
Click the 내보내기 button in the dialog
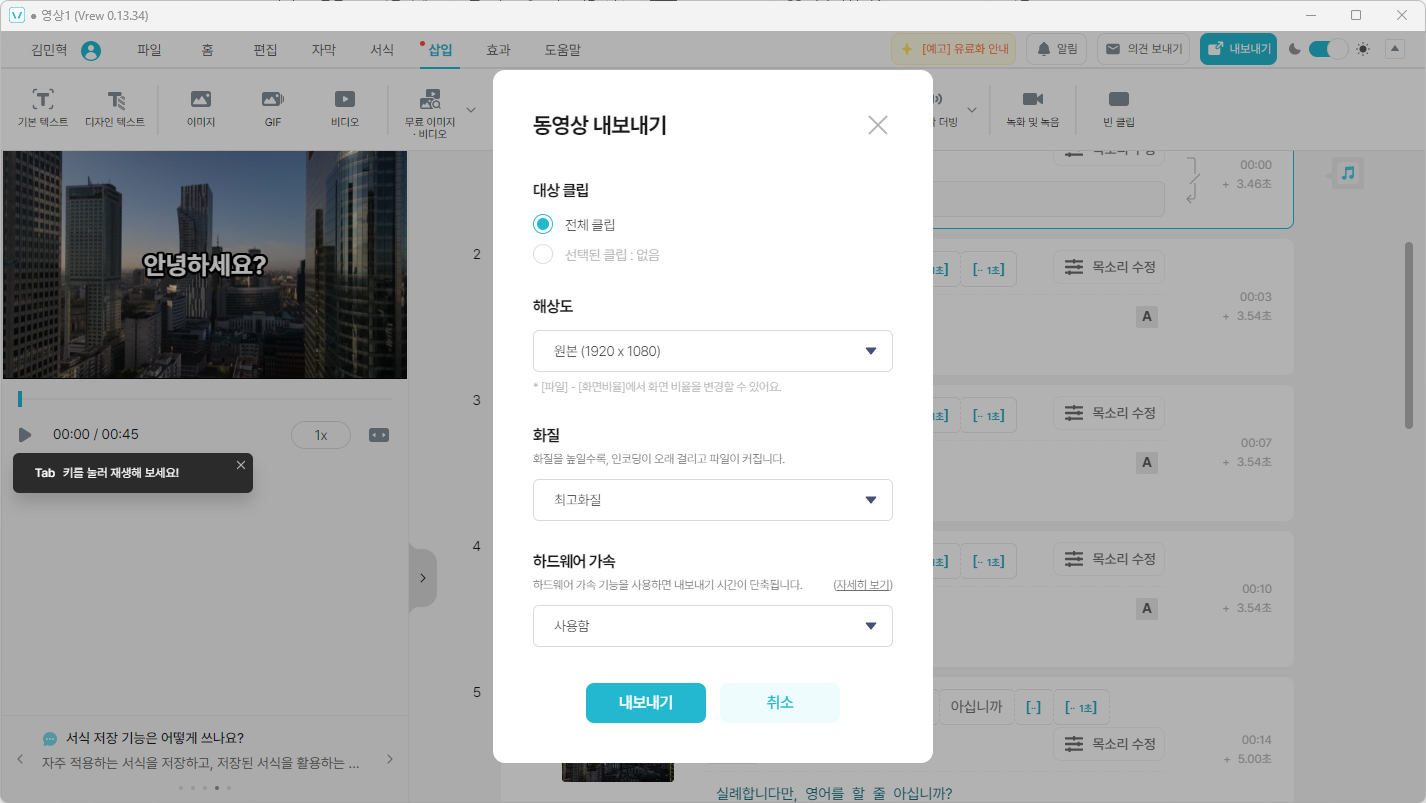pos(645,702)
